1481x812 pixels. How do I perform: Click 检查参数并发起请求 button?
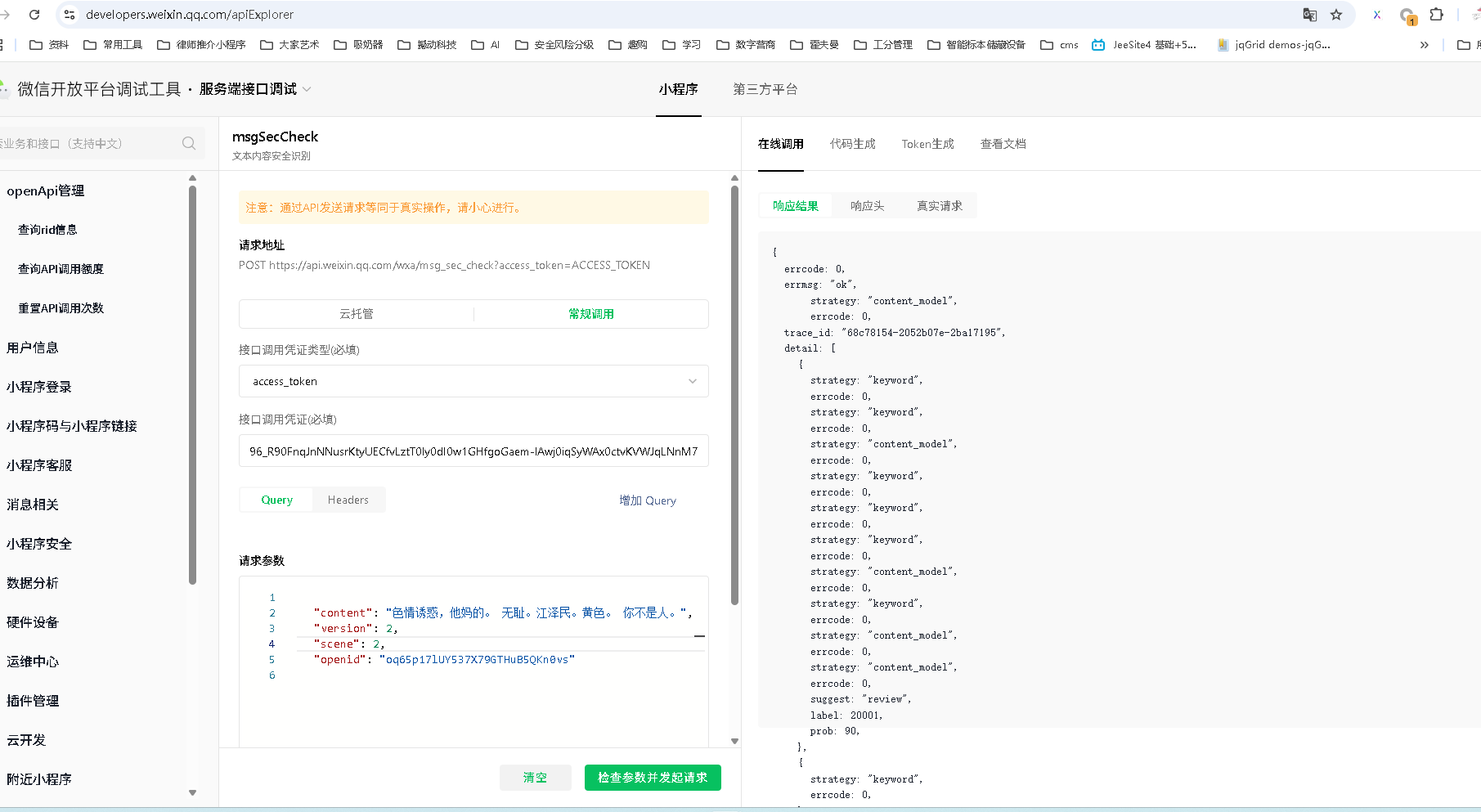point(653,778)
